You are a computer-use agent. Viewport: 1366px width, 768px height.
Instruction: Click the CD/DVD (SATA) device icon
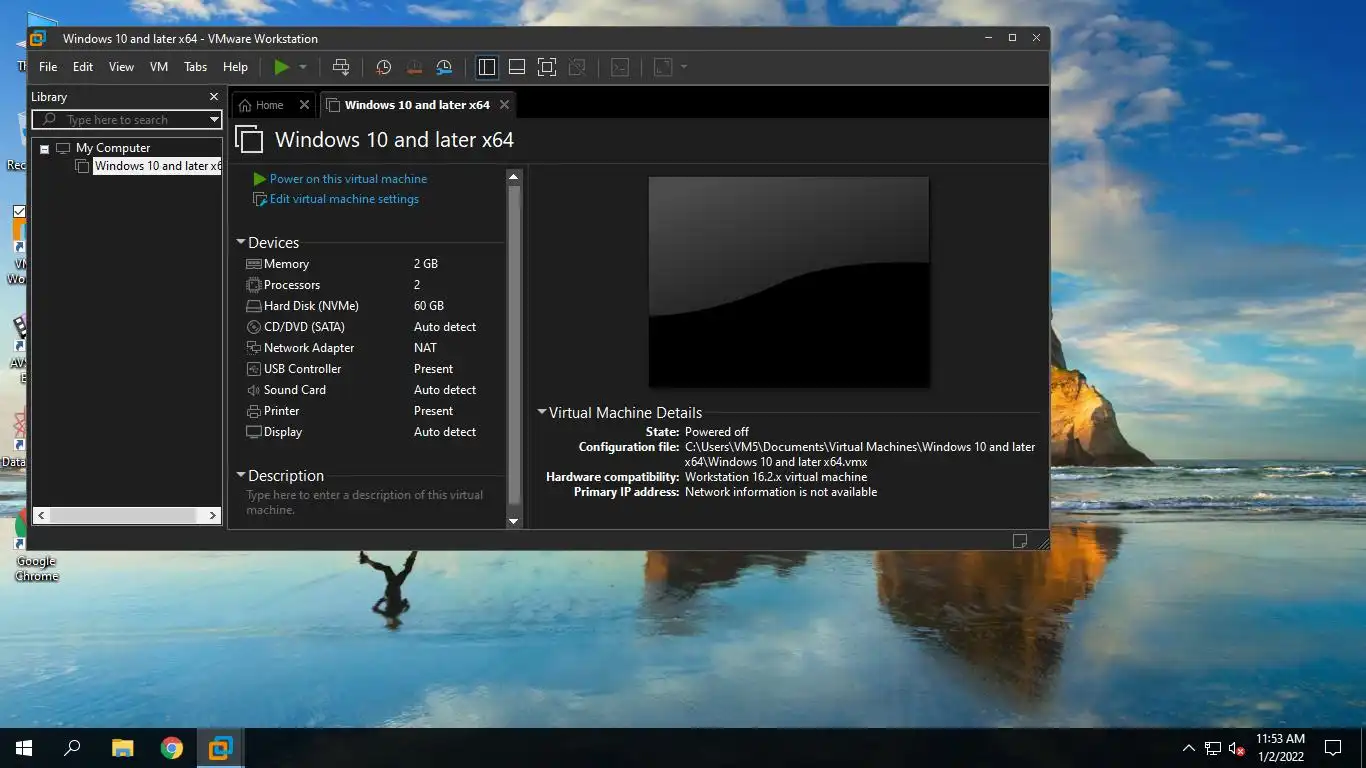click(x=253, y=327)
